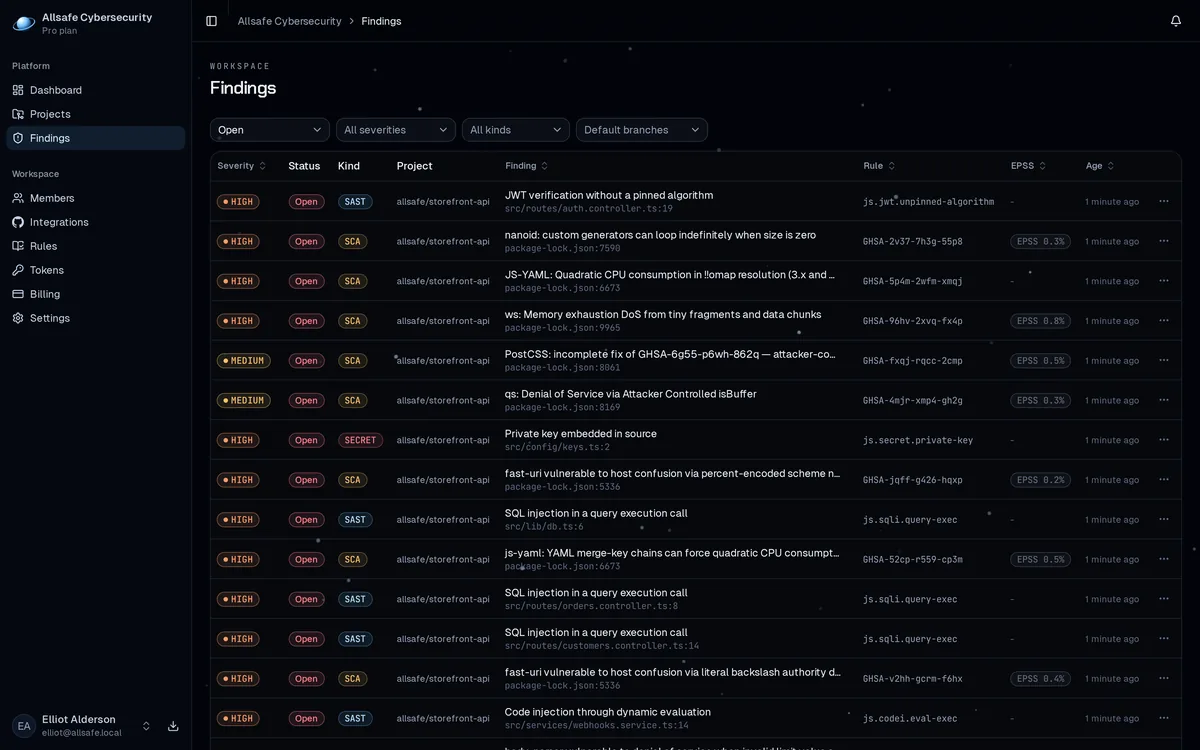Viewport: 1200px width, 750px height.
Task: Open row actions for qs Denial of Service finding
Action: pyautogui.click(x=1164, y=400)
